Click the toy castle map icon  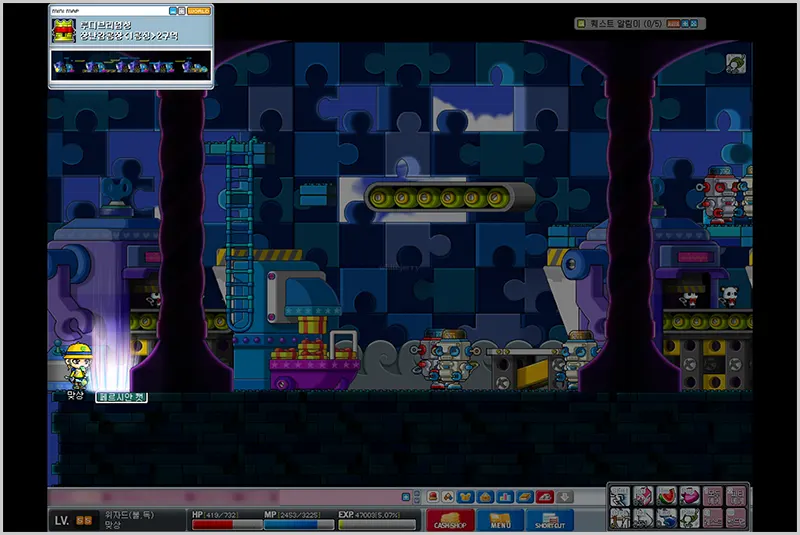(x=64, y=31)
